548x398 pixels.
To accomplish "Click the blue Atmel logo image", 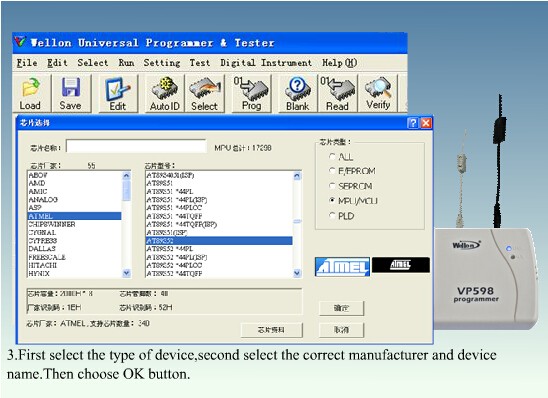I will (342, 267).
